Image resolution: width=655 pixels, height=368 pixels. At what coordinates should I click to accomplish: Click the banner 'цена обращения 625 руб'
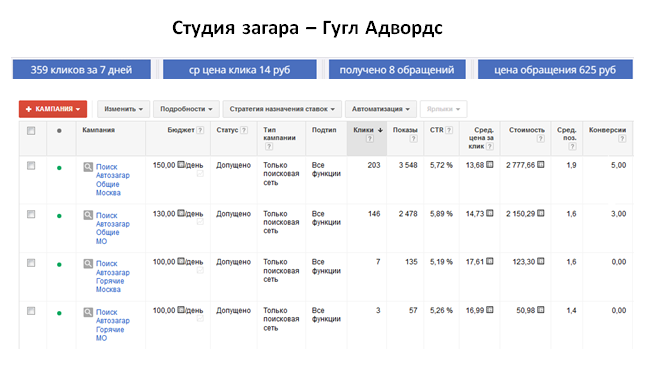(555, 69)
